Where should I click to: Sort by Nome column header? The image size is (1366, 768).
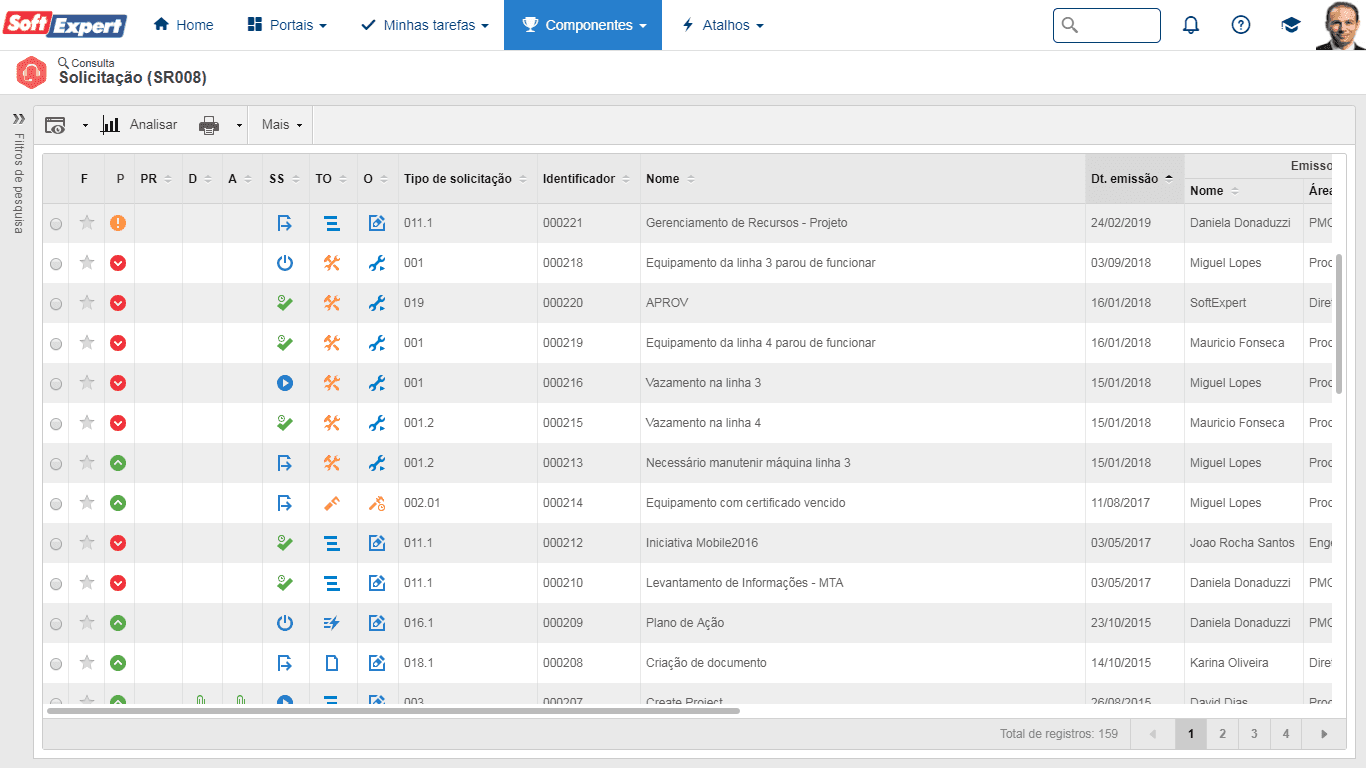(862, 179)
